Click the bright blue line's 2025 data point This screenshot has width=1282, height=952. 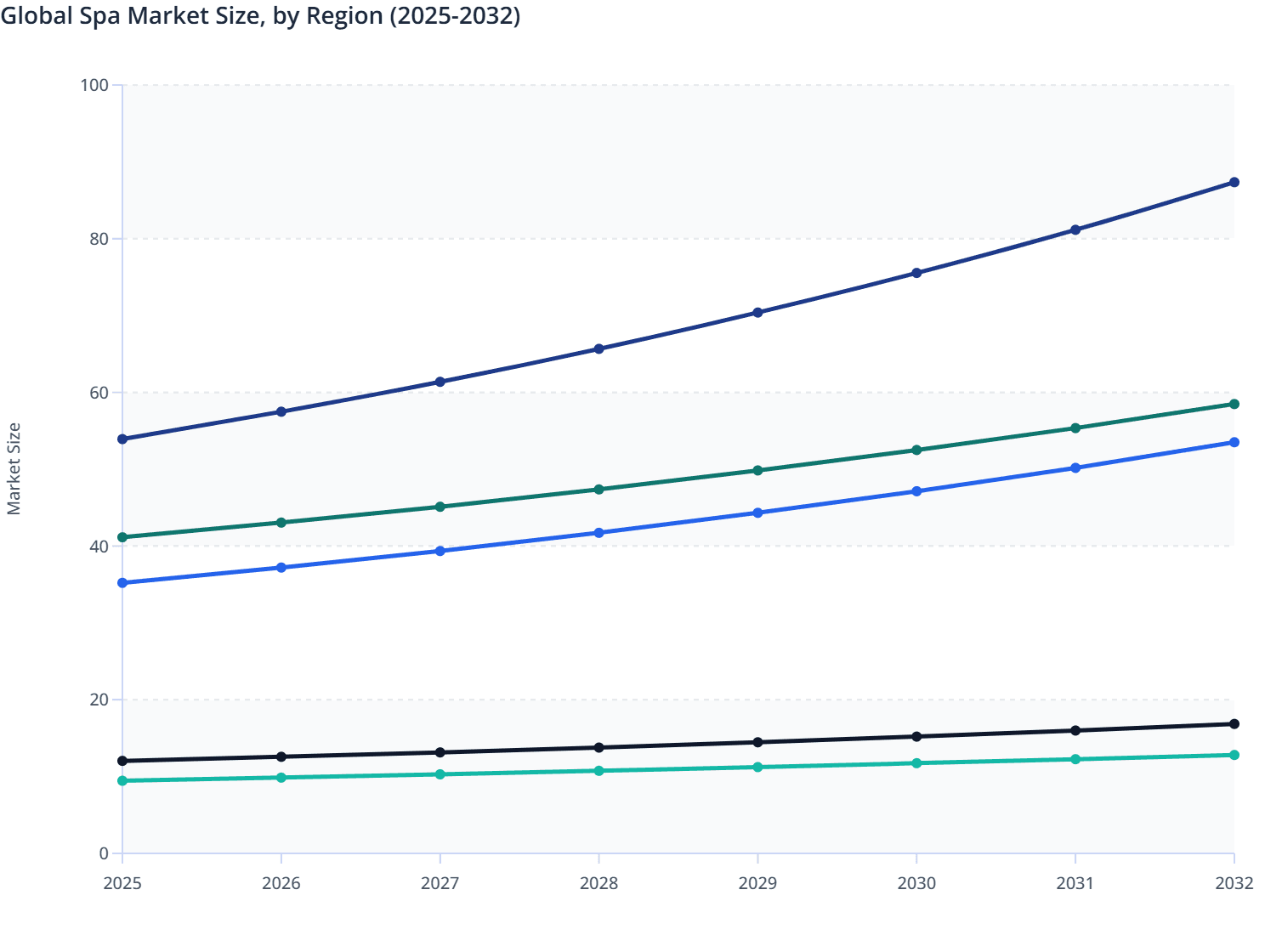122,583
